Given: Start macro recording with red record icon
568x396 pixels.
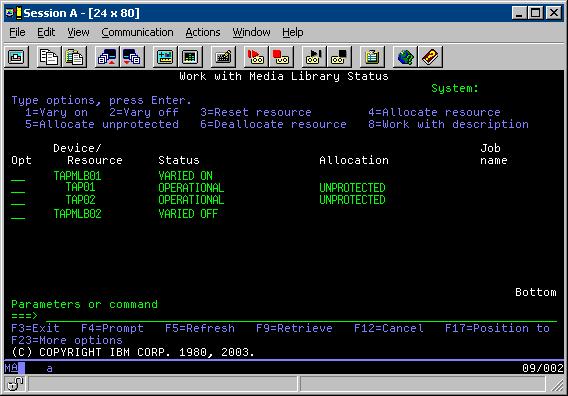Looking at the screenshot, I should (256, 57).
